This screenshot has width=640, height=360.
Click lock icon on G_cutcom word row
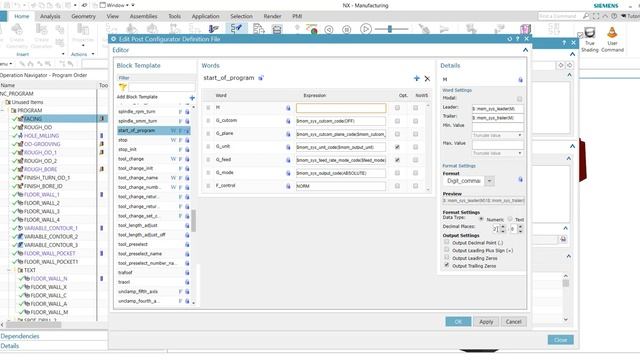tap(288, 121)
